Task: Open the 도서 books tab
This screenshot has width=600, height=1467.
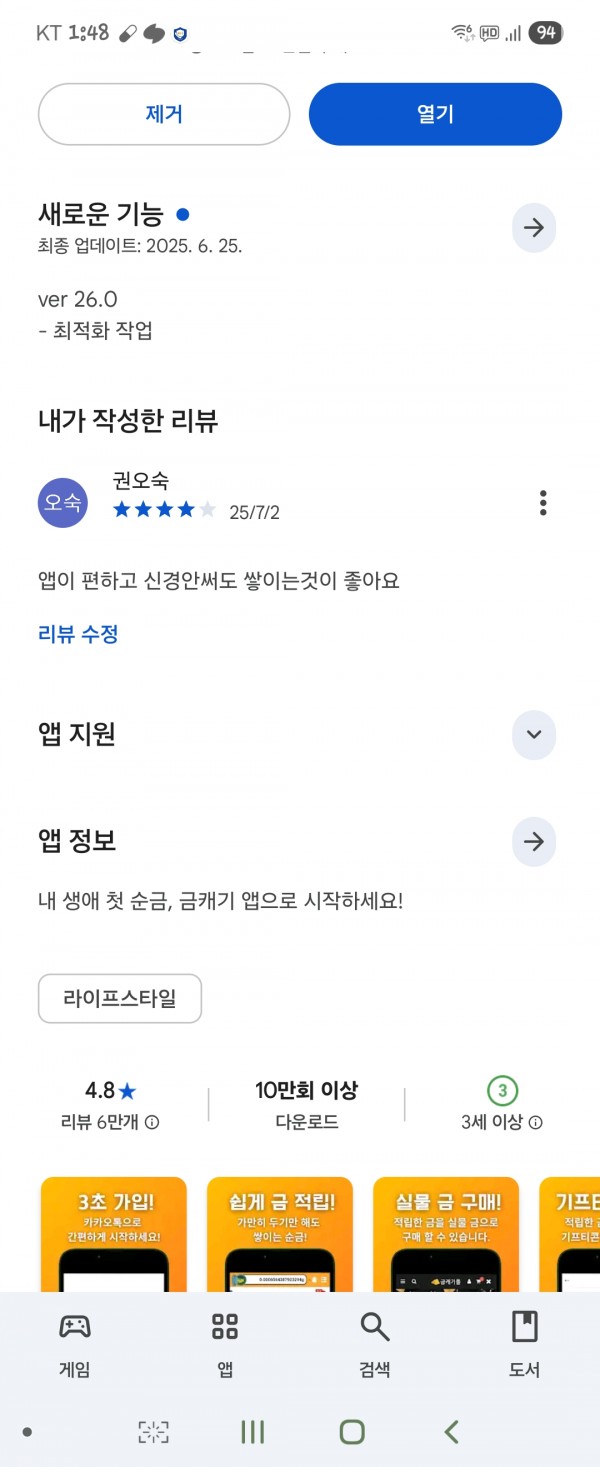Action: click(525, 1345)
